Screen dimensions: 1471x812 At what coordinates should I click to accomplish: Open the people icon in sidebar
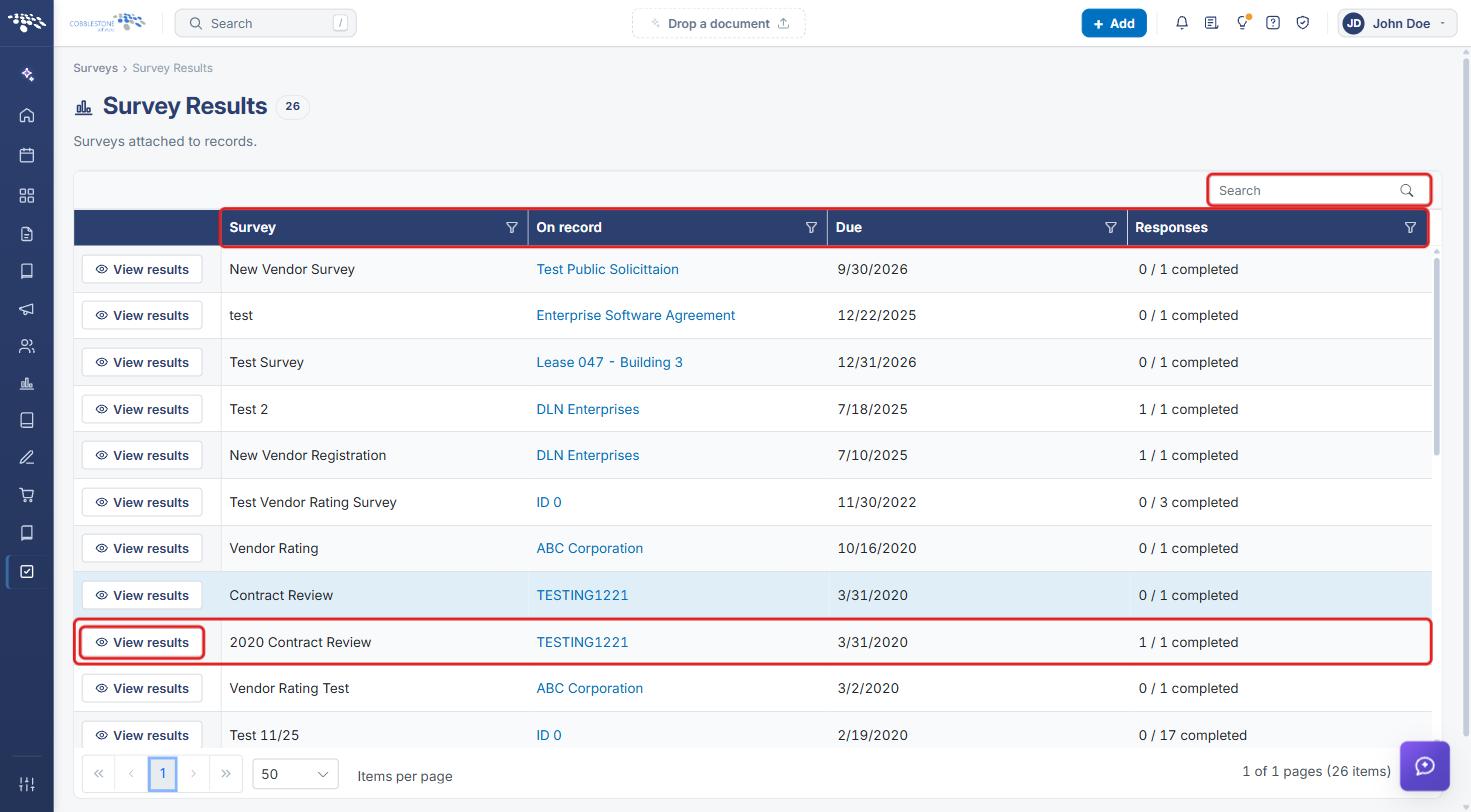pos(27,346)
